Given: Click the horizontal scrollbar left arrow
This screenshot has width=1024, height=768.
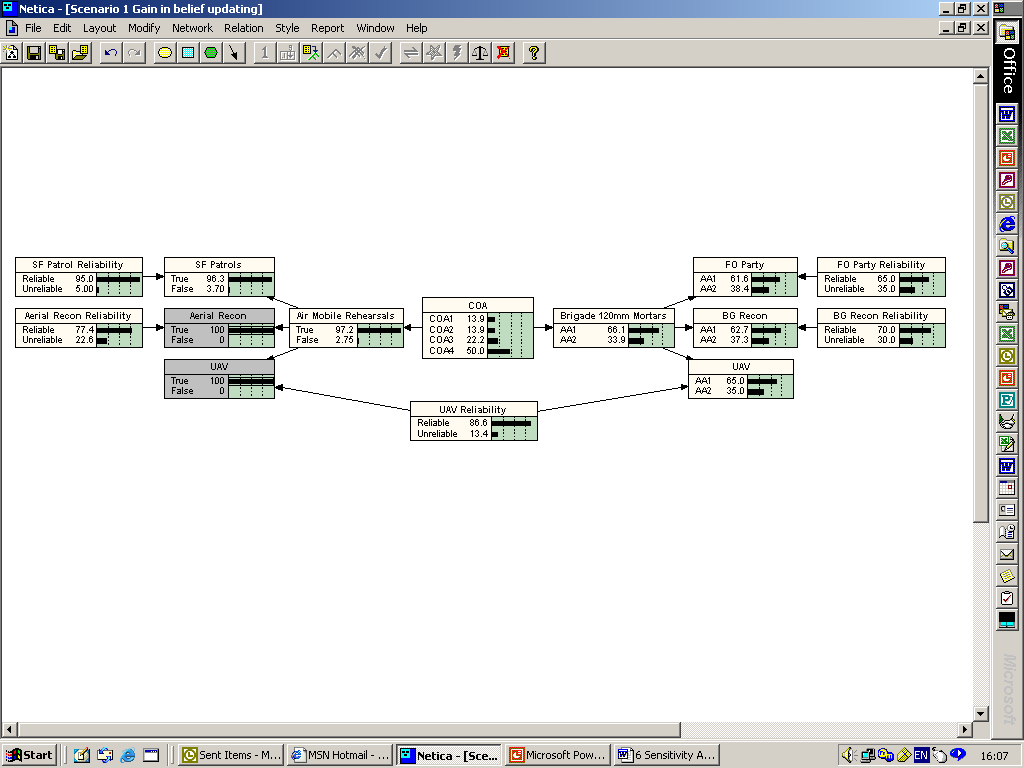Looking at the screenshot, I should tap(9, 729).
